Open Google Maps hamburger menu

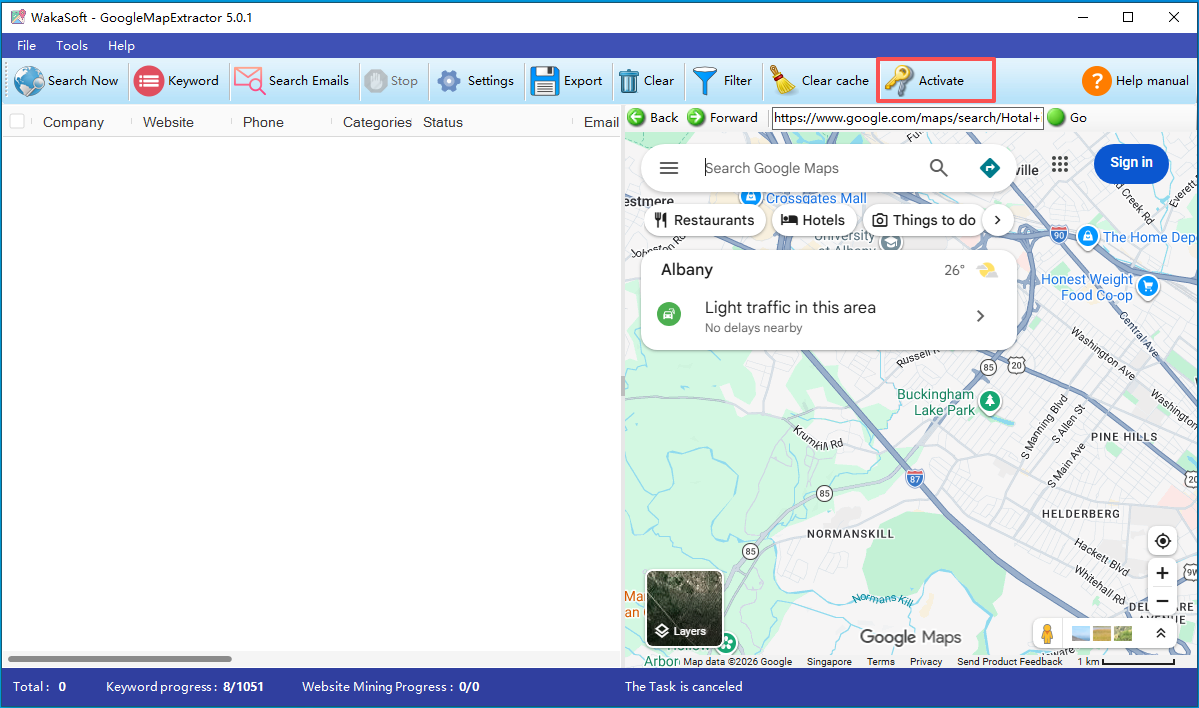coord(669,168)
